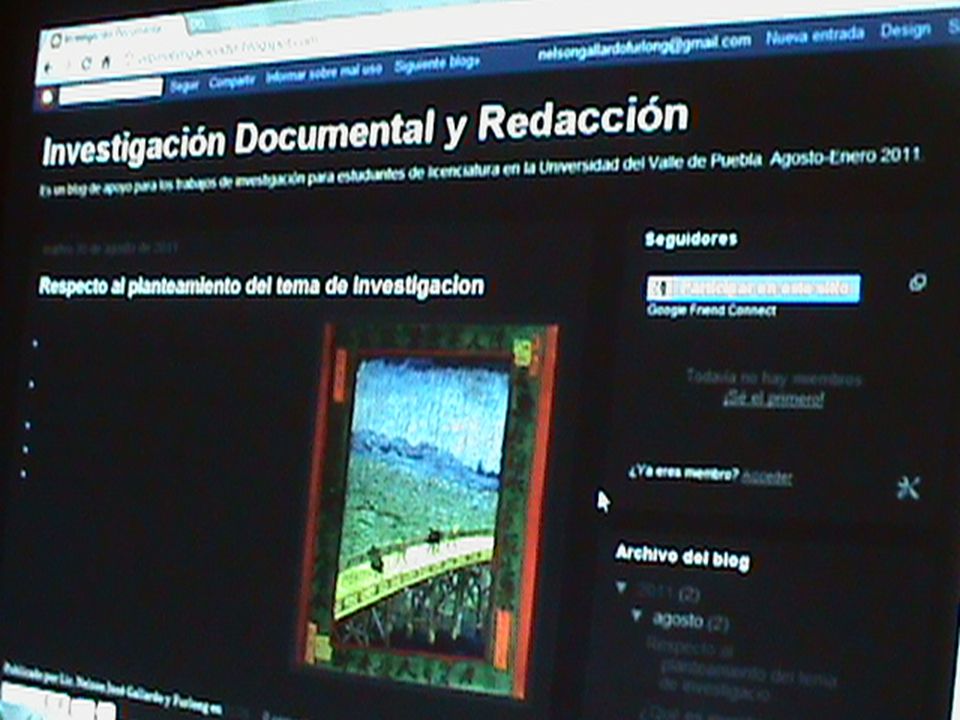
Task: Click the nelsongallardofurlong@gmail.com account link
Action: pos(644,47)
